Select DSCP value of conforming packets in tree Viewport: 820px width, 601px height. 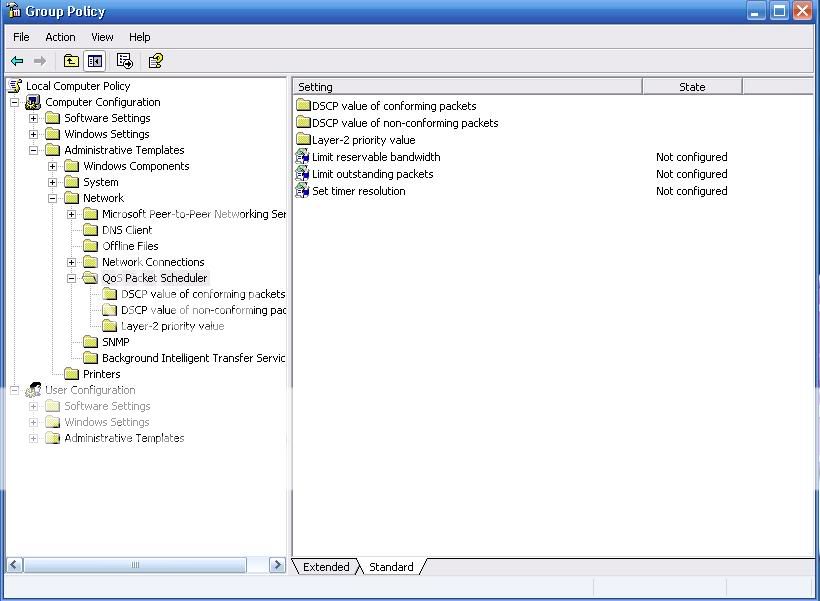[203, 294]
